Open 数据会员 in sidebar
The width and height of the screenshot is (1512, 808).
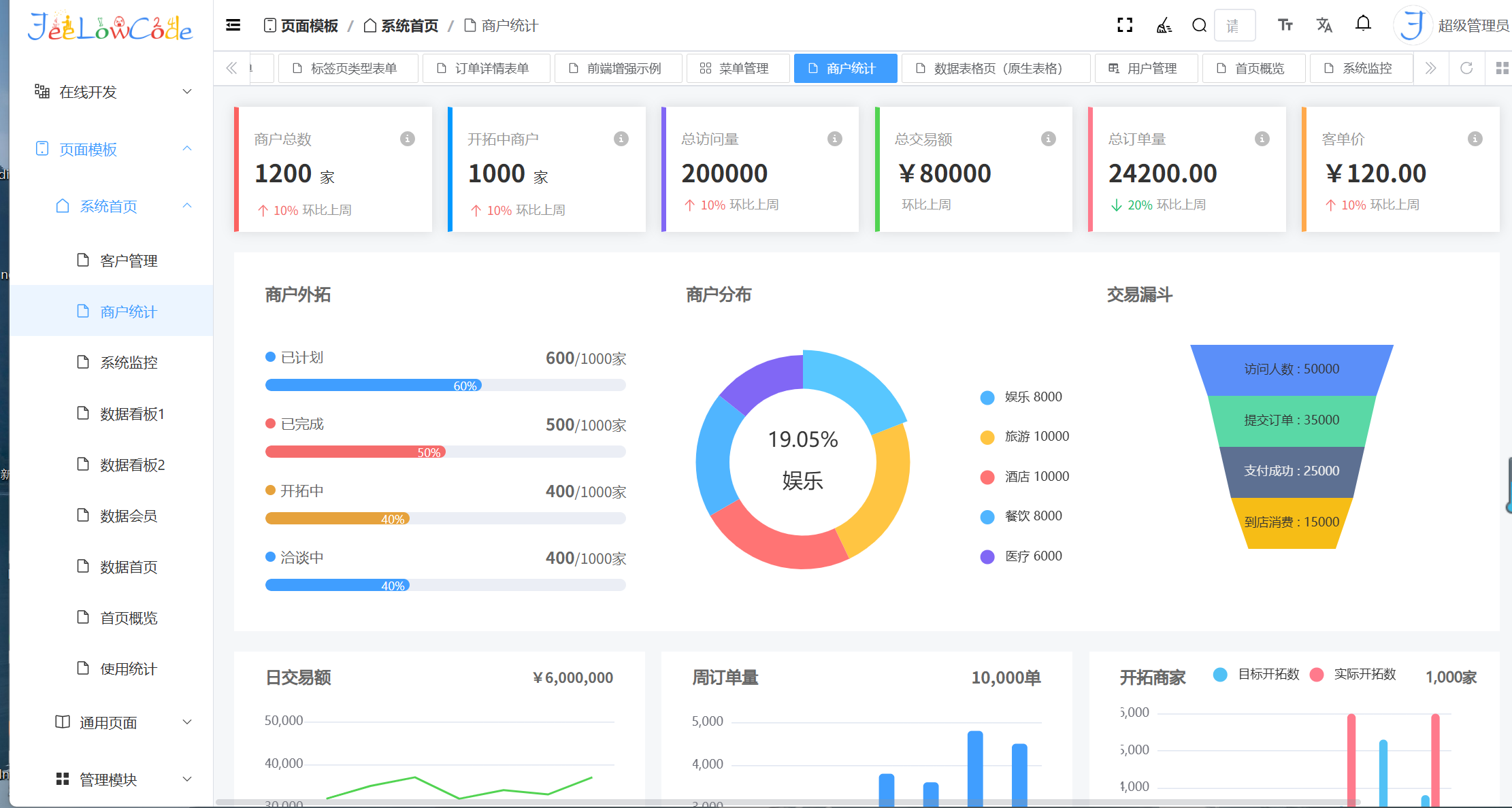[x=113, y=516]
